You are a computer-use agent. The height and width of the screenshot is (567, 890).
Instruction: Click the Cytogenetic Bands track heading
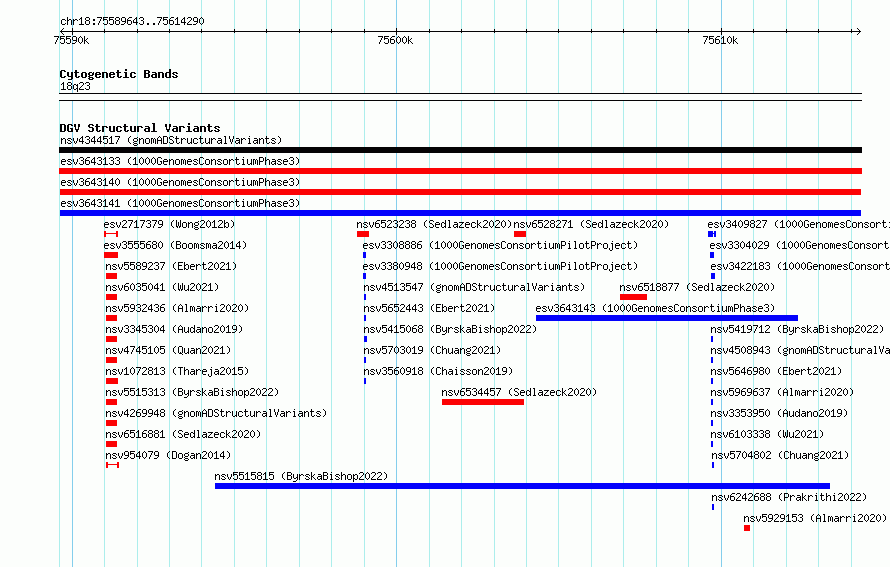pos(119,74)
